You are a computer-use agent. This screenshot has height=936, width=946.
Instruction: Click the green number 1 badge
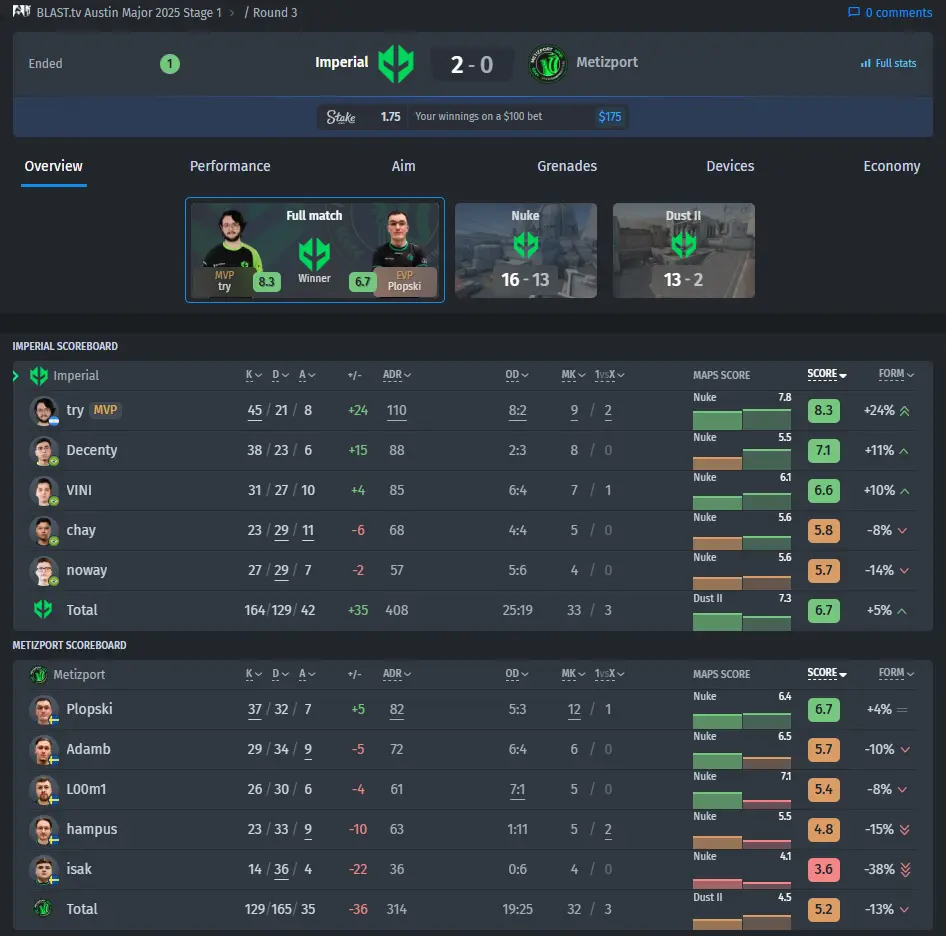(x=170, y=63)
